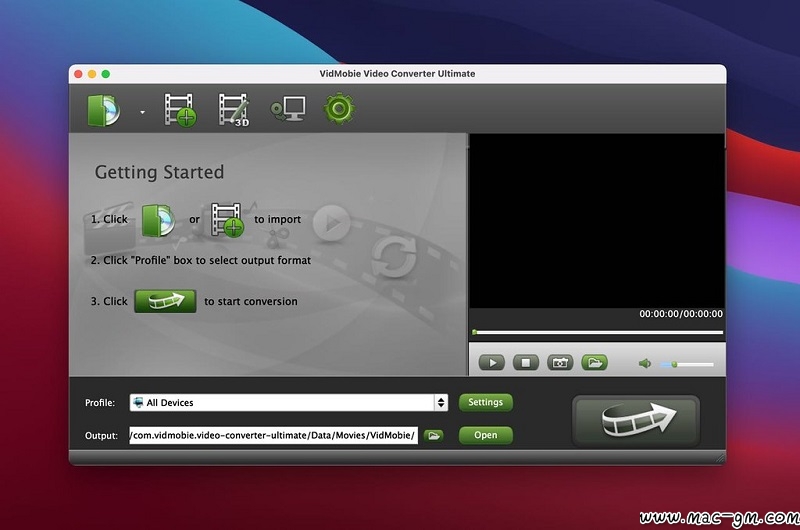Click the green Settings button
The image size is (800, 530).
486,402
